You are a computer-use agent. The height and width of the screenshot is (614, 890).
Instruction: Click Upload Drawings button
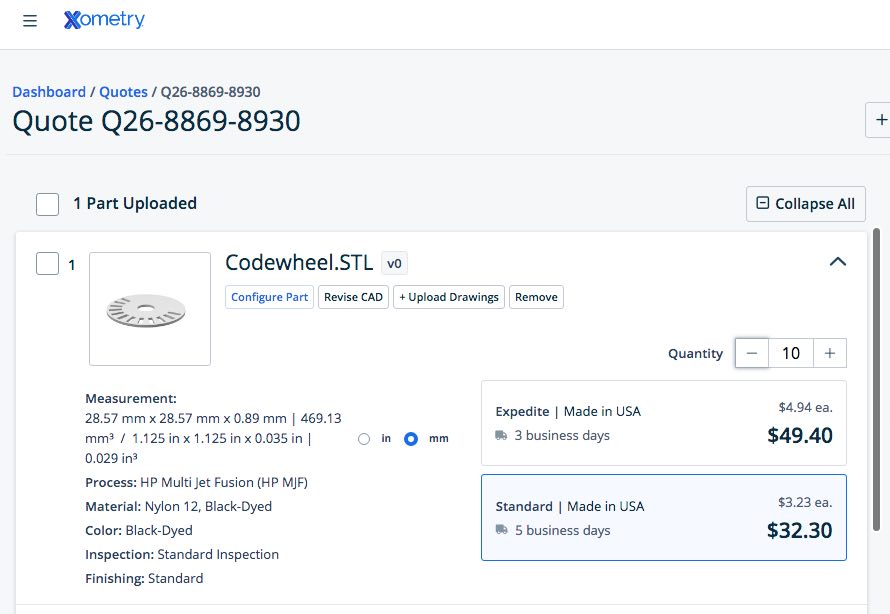[x=449, y=297]
